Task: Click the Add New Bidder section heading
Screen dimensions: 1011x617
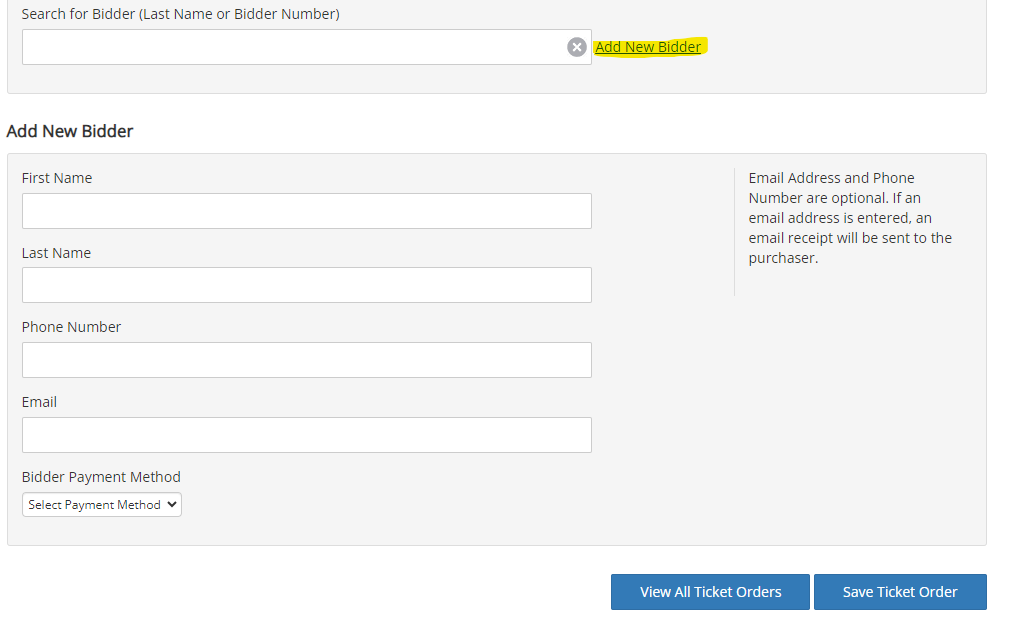Action: pos(70,131)
